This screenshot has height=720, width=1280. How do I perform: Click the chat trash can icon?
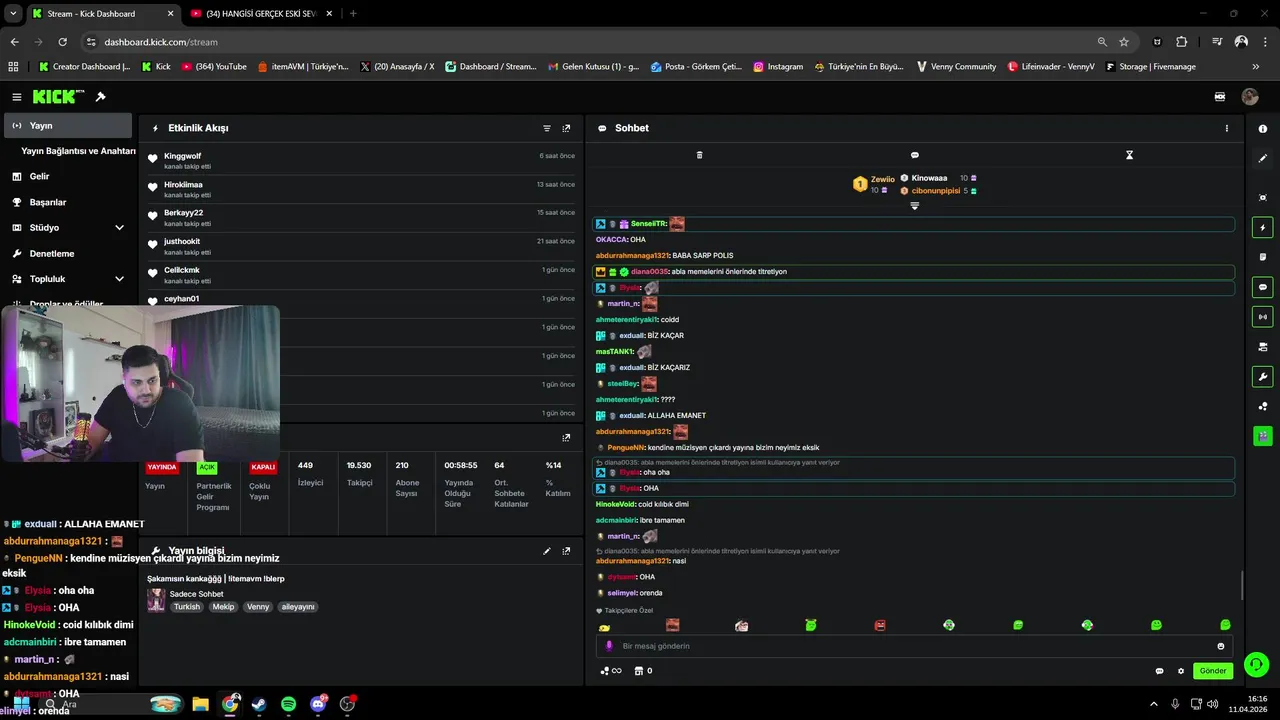pyautogui.click(x=699, y=155)
